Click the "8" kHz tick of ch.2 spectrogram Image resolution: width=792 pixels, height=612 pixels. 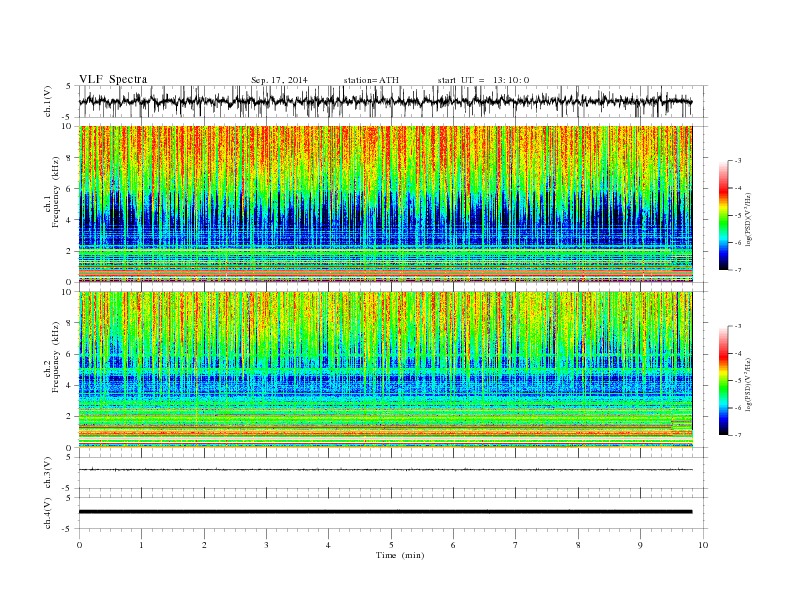point(70,323)
